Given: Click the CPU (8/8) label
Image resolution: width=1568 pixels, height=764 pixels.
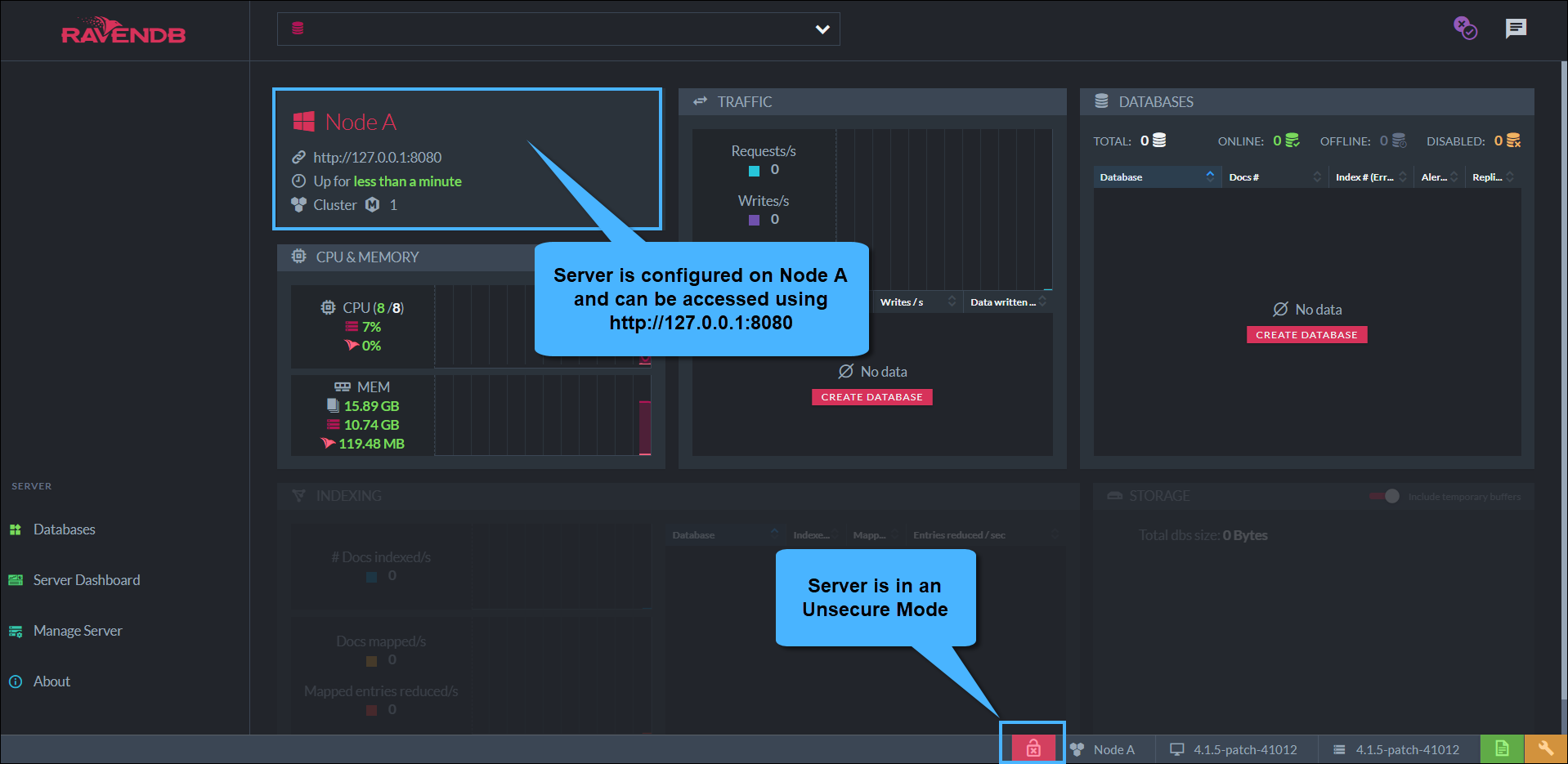Looking at the screenshot, I should point(373,308).
